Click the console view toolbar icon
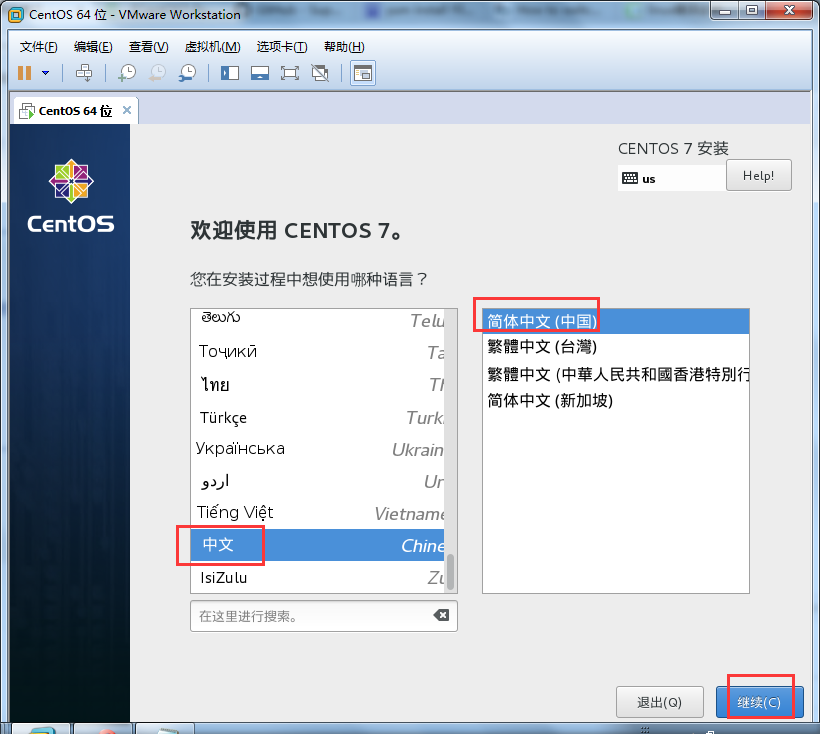Viewport: 820px width, 734px height. coord(363,73)
